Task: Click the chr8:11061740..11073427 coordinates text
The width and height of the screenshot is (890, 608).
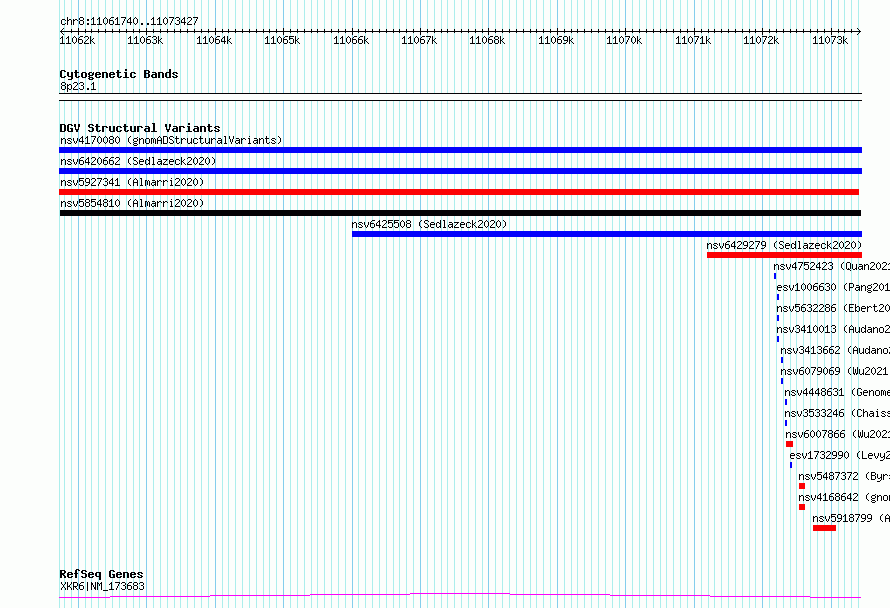Action: pyautogui.click(x=129, y=22)
